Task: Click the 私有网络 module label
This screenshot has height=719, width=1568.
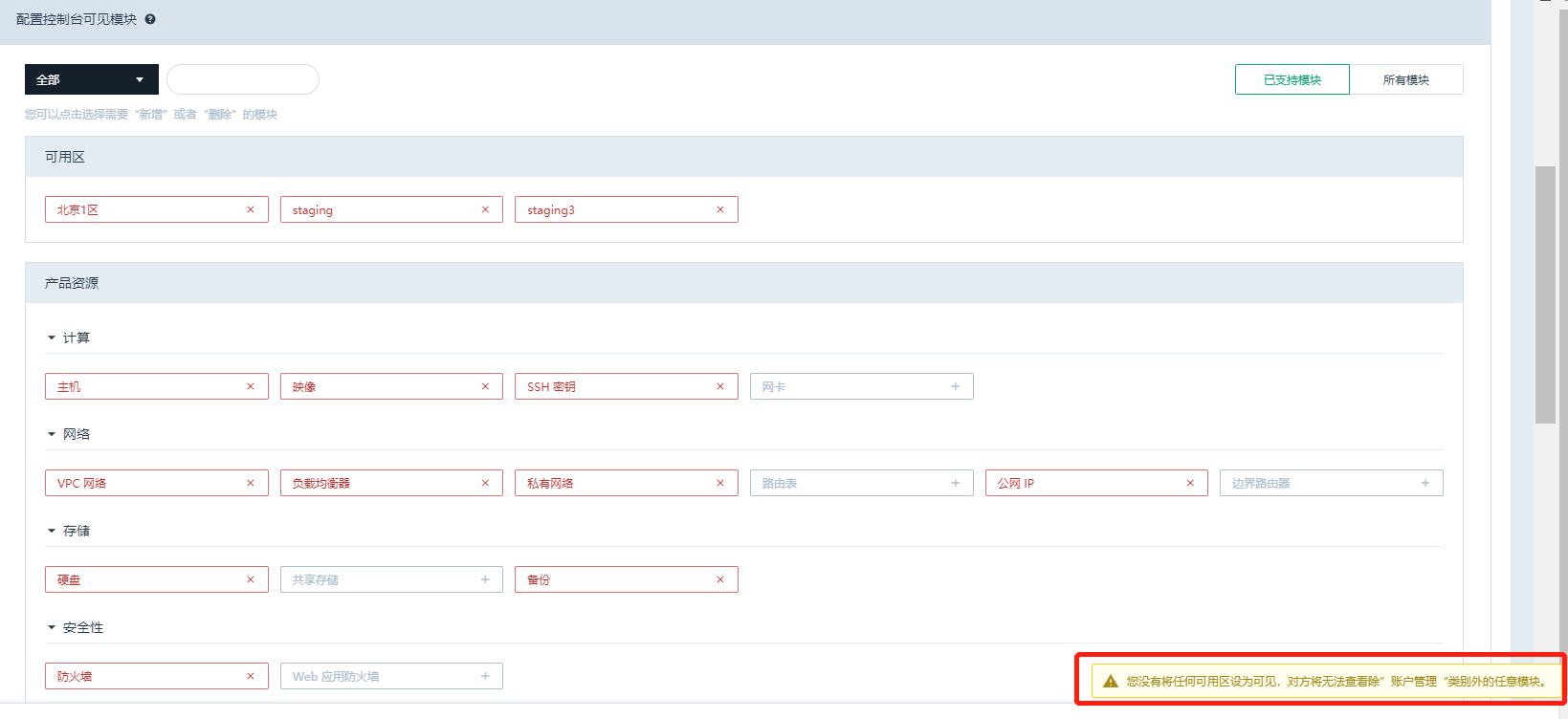Action: [550, 483]
